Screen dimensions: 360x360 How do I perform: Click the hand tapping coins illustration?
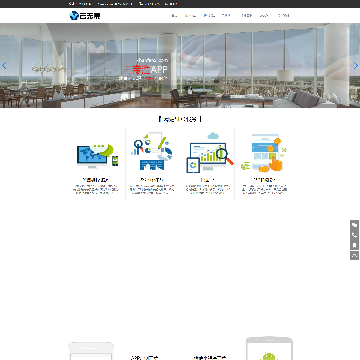(264, 154)
